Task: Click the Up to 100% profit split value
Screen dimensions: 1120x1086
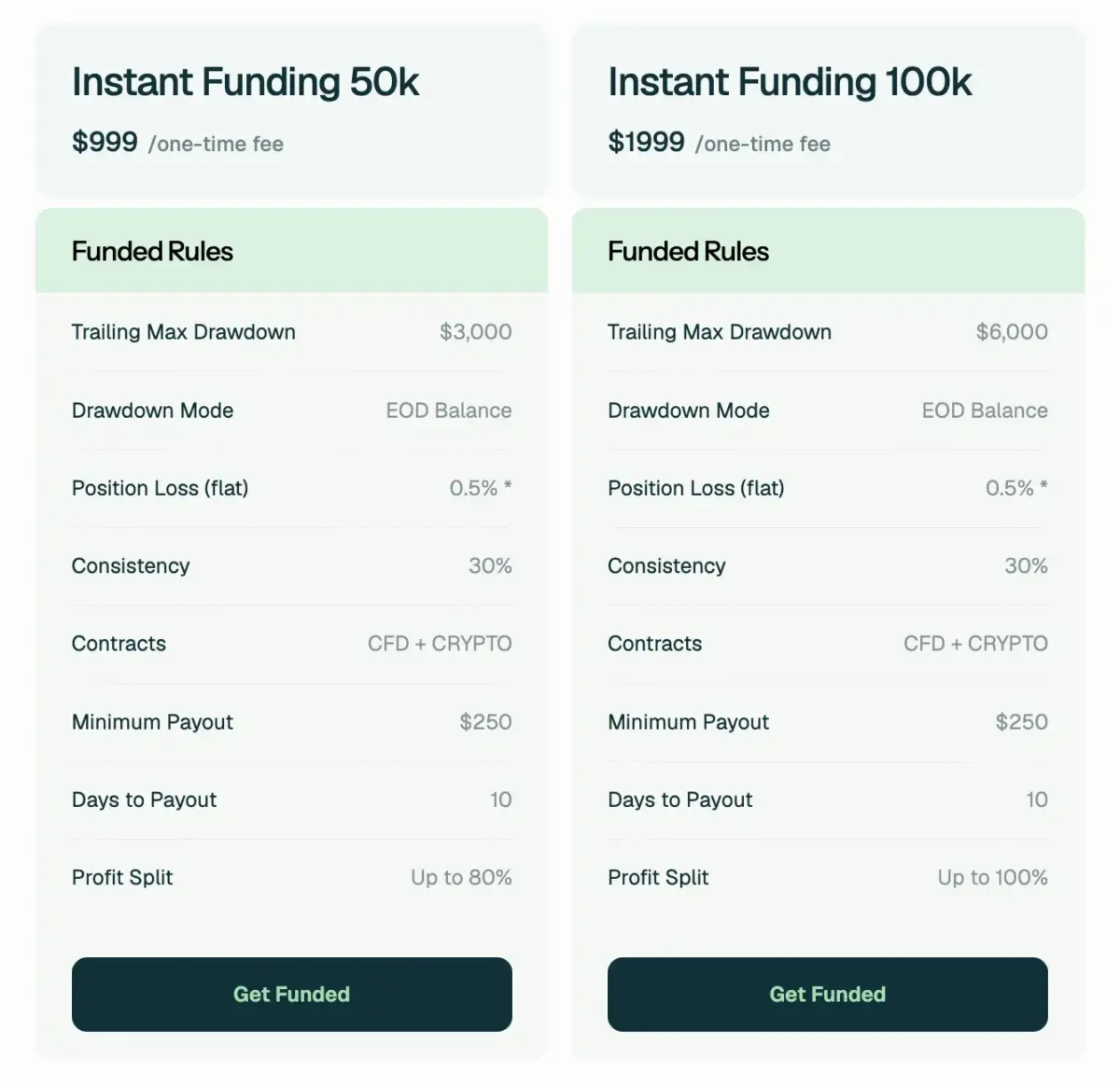Action: (992, 877)
